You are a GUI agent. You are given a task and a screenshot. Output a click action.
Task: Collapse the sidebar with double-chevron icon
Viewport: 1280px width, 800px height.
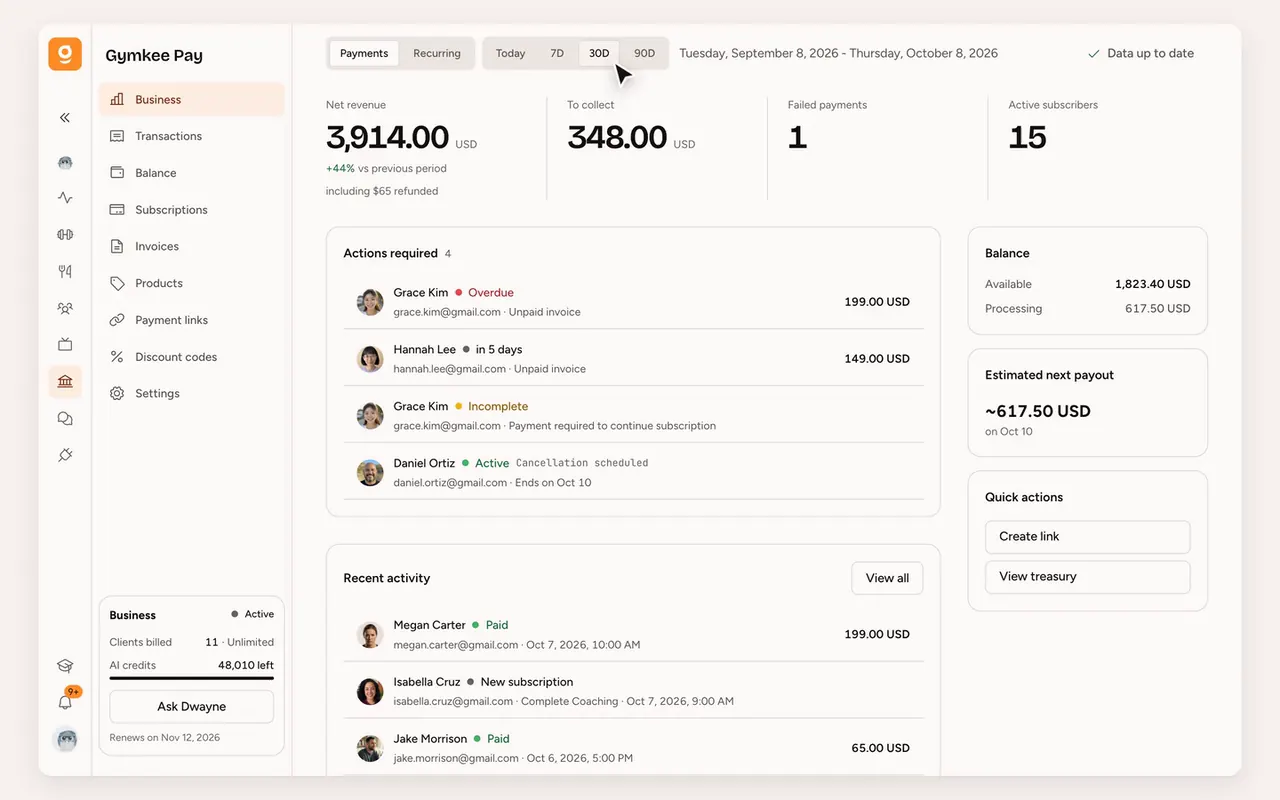tap(65, 118)
